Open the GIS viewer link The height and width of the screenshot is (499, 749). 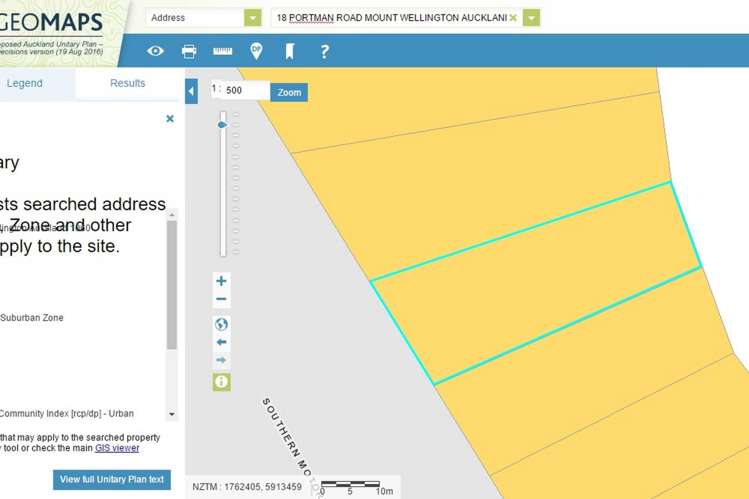point(117,448)
